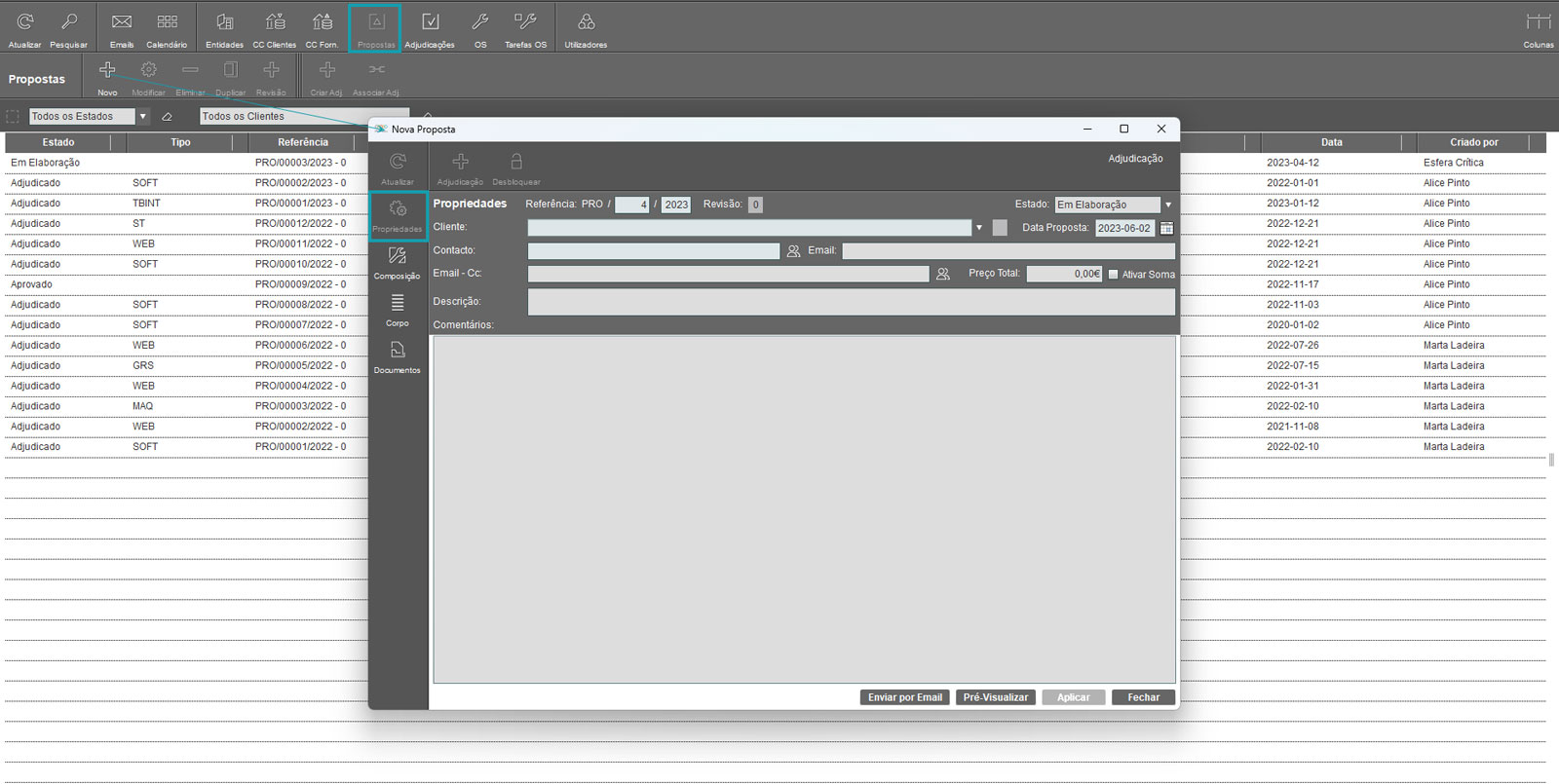Viewport: 1559px width, 784px height.
Task: Click the contacts icon next to Contacto field
Action: [793, 251]
